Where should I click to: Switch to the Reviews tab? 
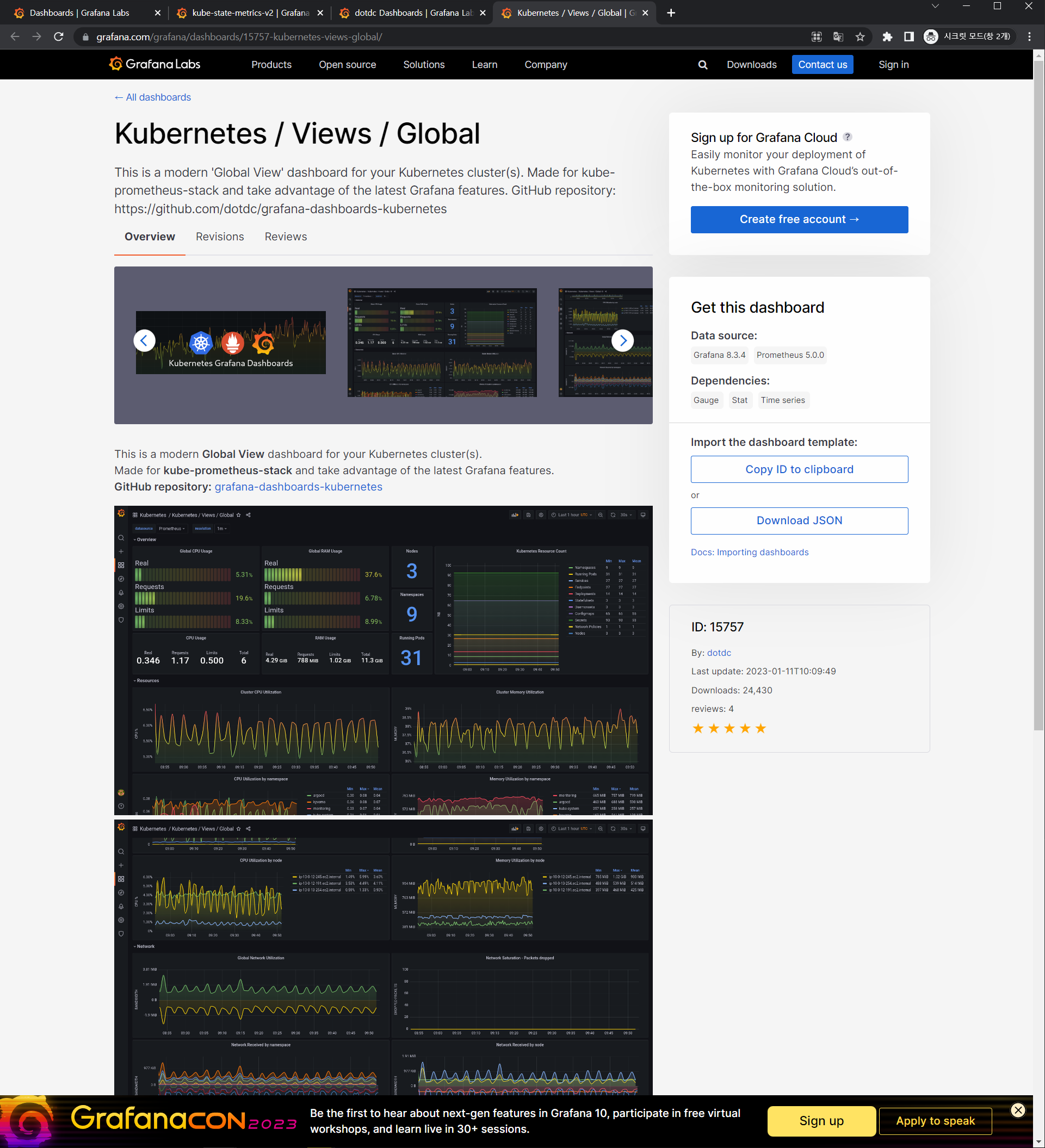(x=285, y=237)
